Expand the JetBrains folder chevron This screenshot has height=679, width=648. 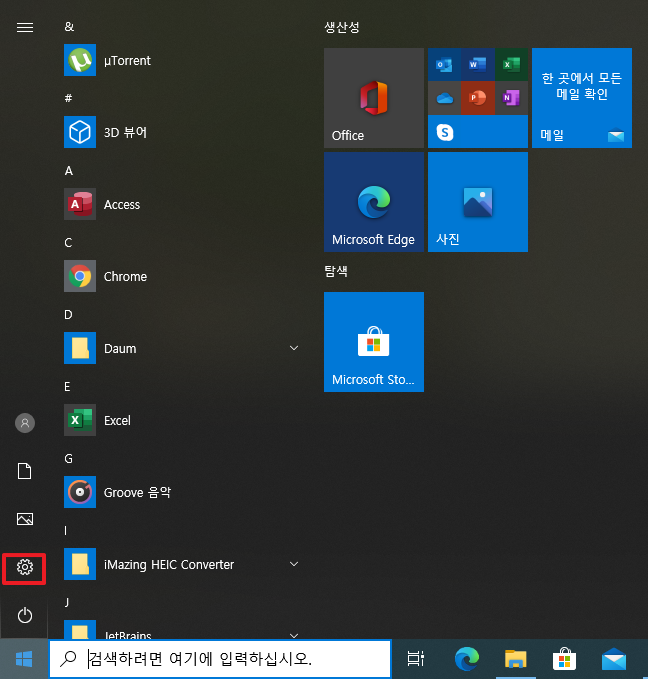(x=294, y=635)
